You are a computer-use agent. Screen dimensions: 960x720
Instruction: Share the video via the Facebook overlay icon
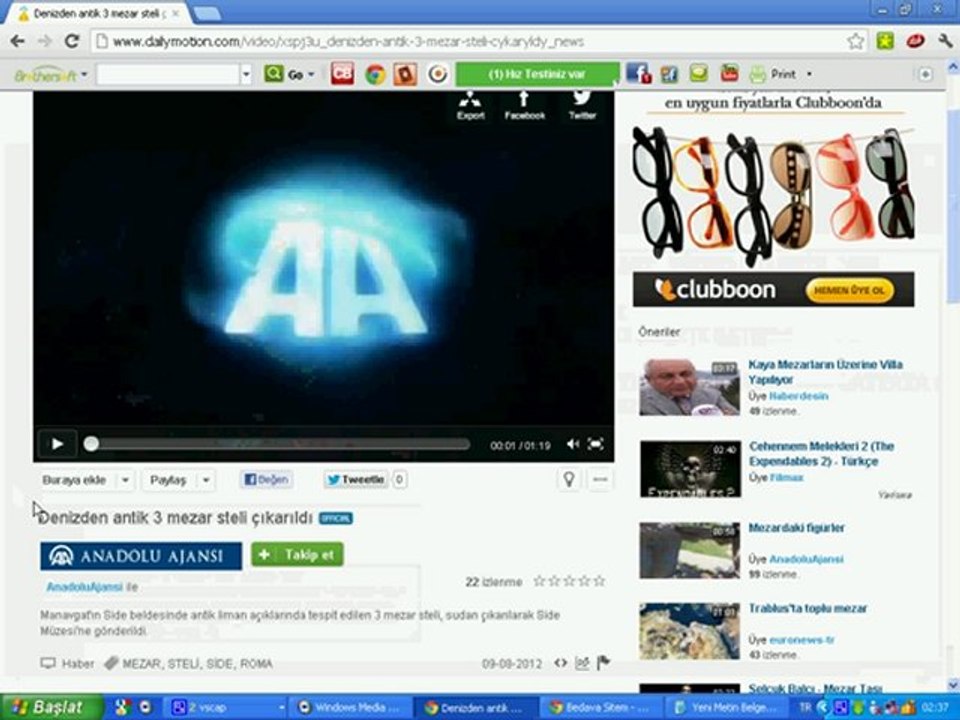pyautogui.click(x=524, y=106)
